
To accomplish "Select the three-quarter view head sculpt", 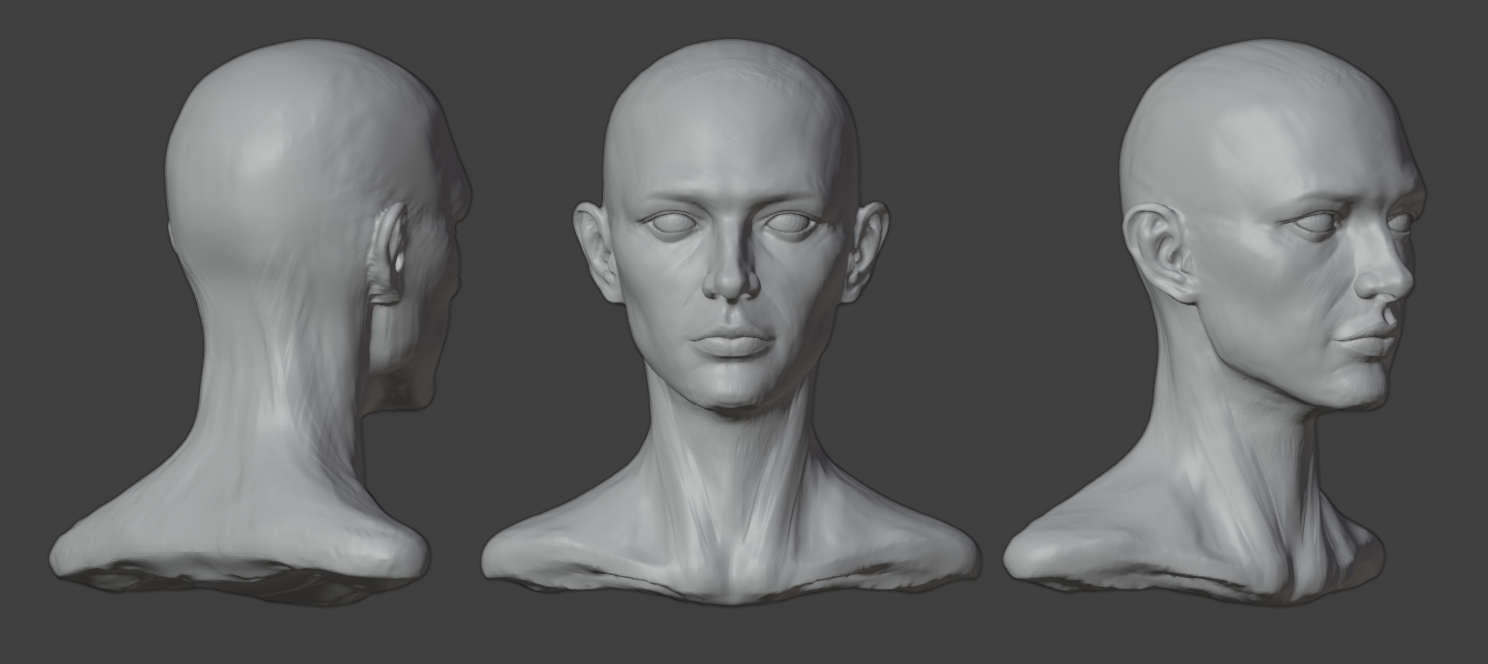I will click(1215, 320).
